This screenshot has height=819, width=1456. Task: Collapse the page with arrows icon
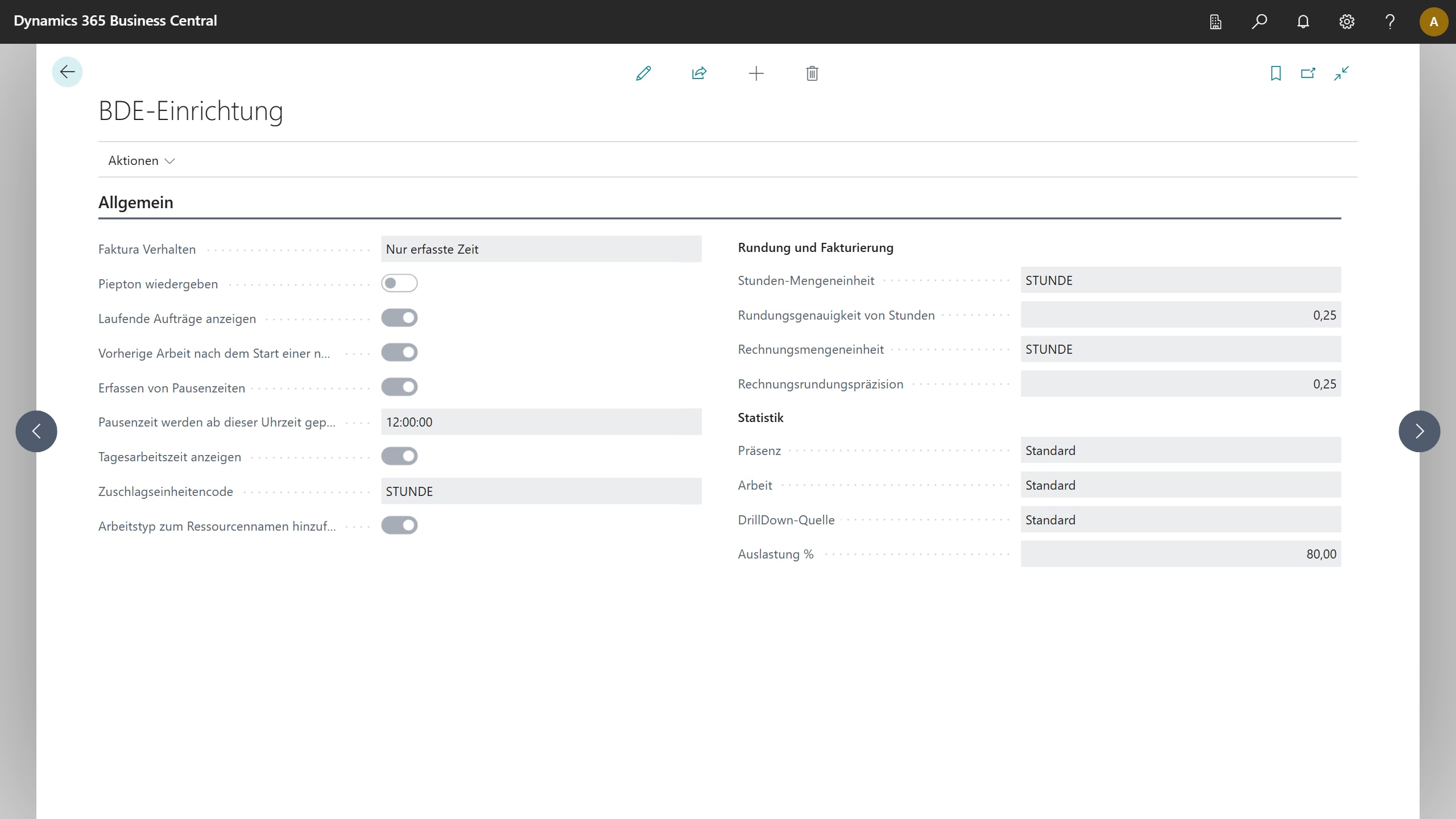(1341, 73)
